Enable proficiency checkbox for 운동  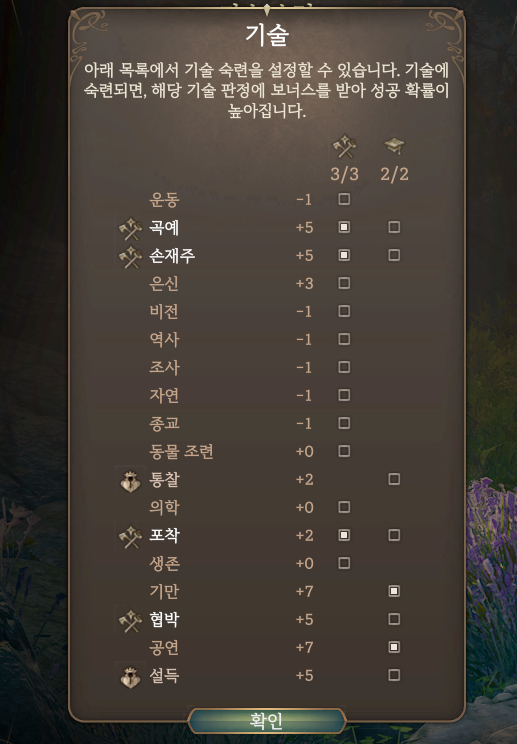coord(344,199)
